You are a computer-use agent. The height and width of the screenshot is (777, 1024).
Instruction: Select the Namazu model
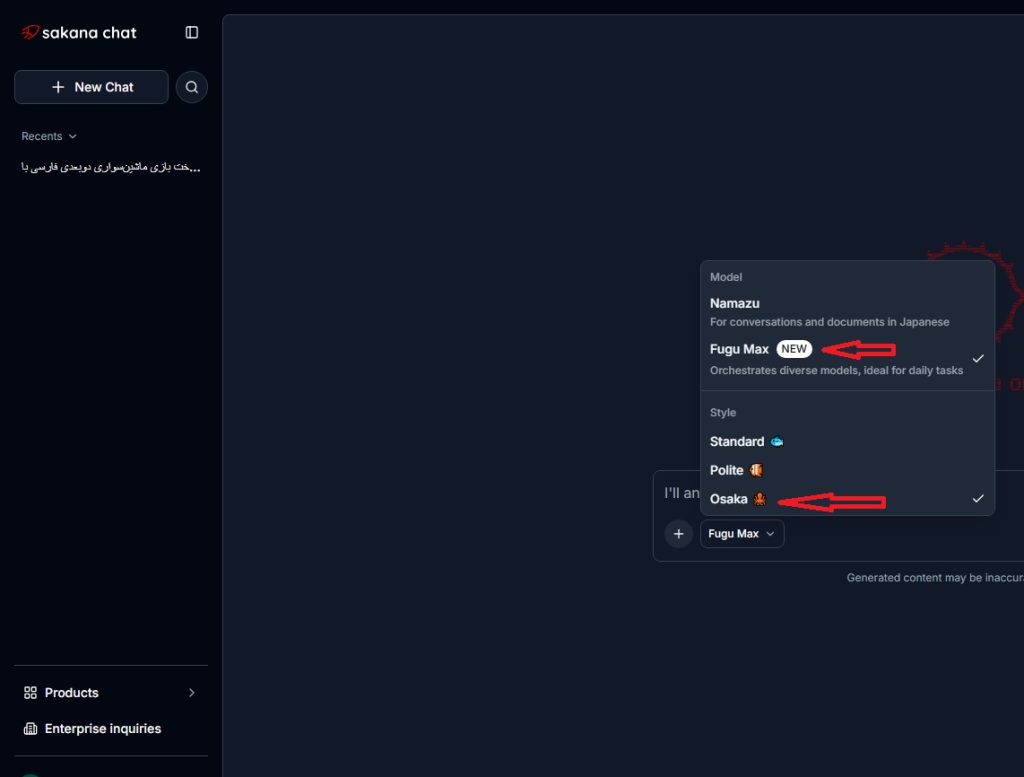(847, 311)
